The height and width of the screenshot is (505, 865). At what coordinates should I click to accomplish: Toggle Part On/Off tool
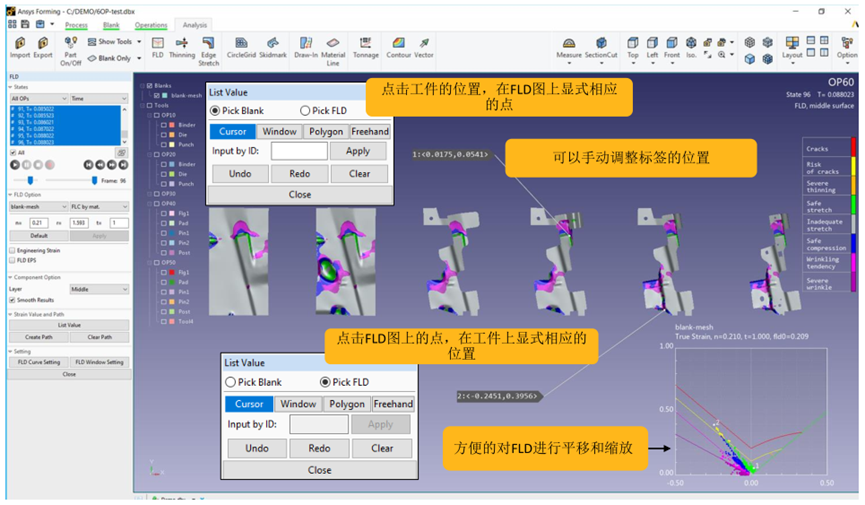[71, 51]
